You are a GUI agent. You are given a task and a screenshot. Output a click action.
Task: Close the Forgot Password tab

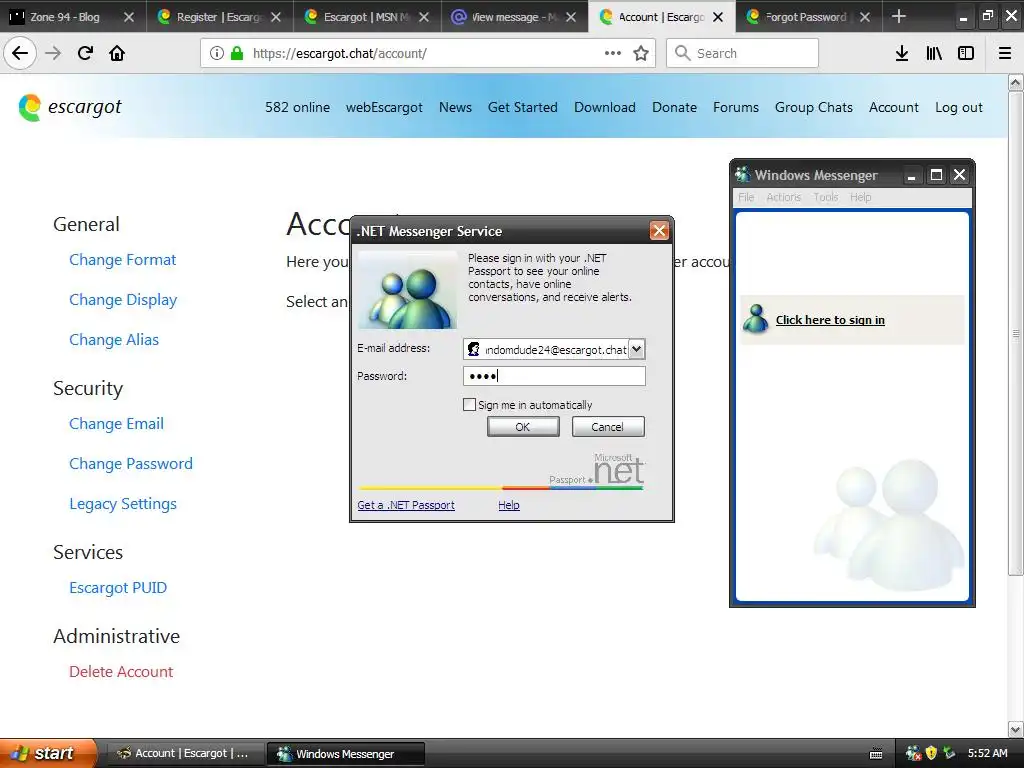(865, 17)
